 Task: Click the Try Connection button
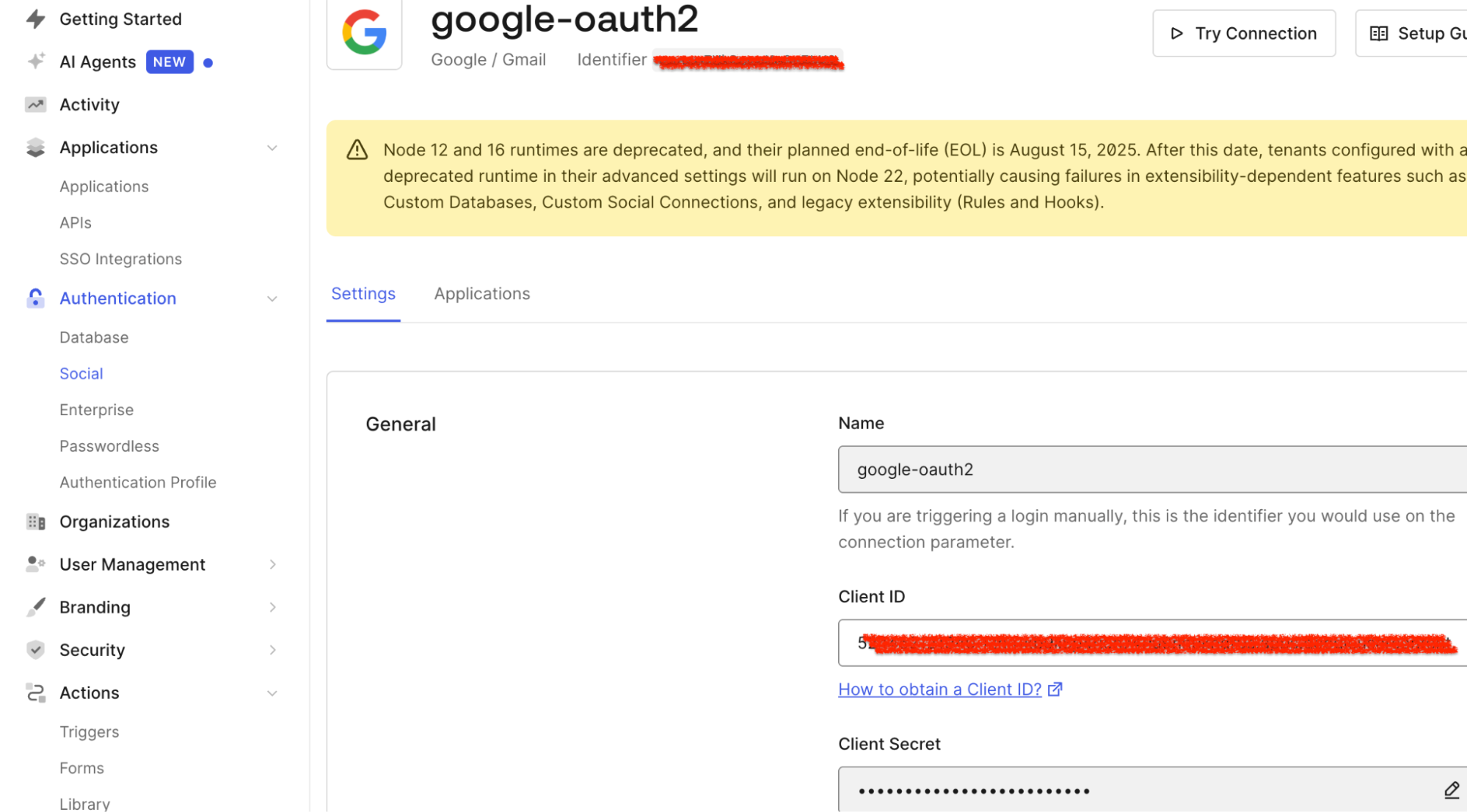pyautogui.click(x=1243, y=33)
